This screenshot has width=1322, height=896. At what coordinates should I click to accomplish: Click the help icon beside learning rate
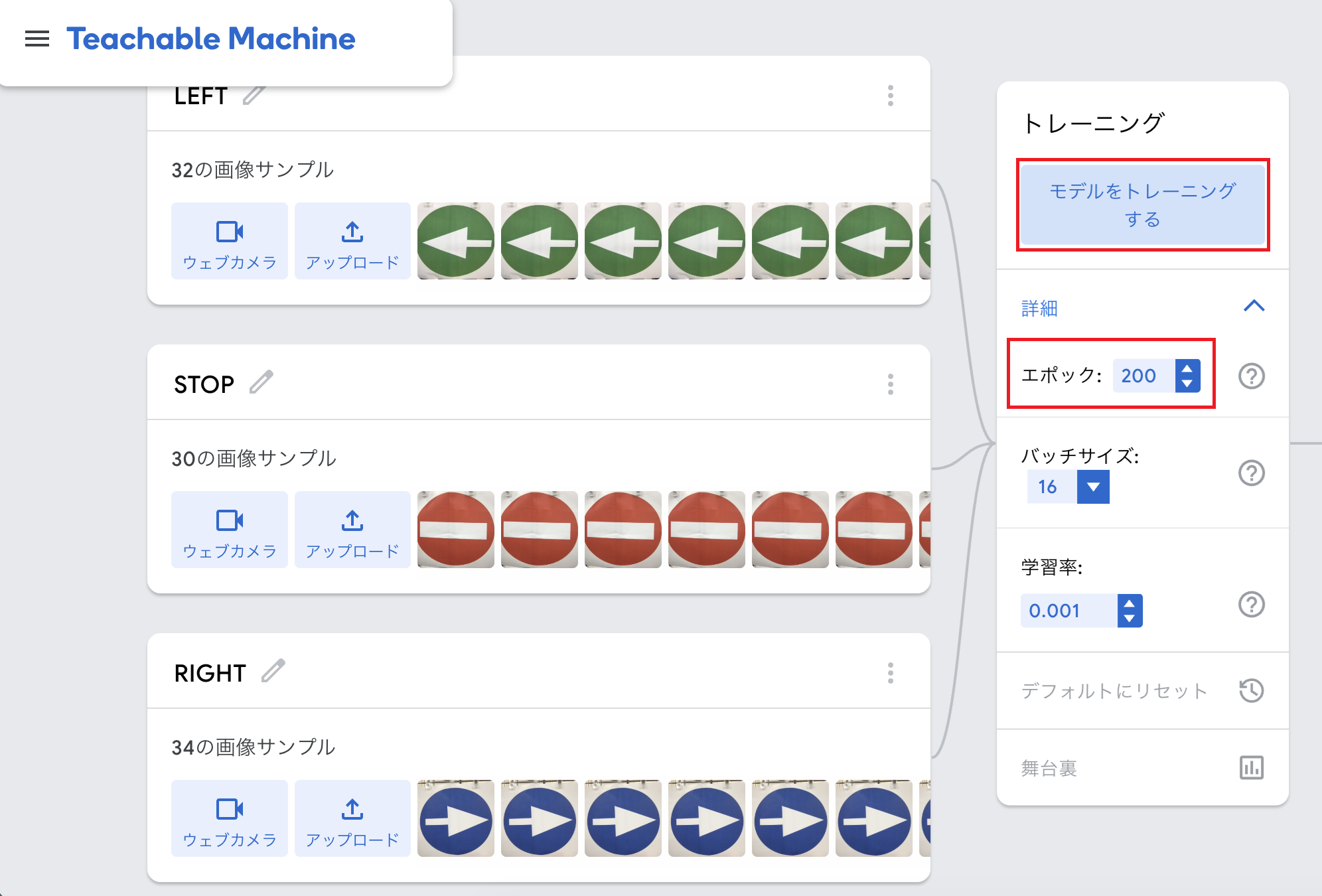(1251, 605)
